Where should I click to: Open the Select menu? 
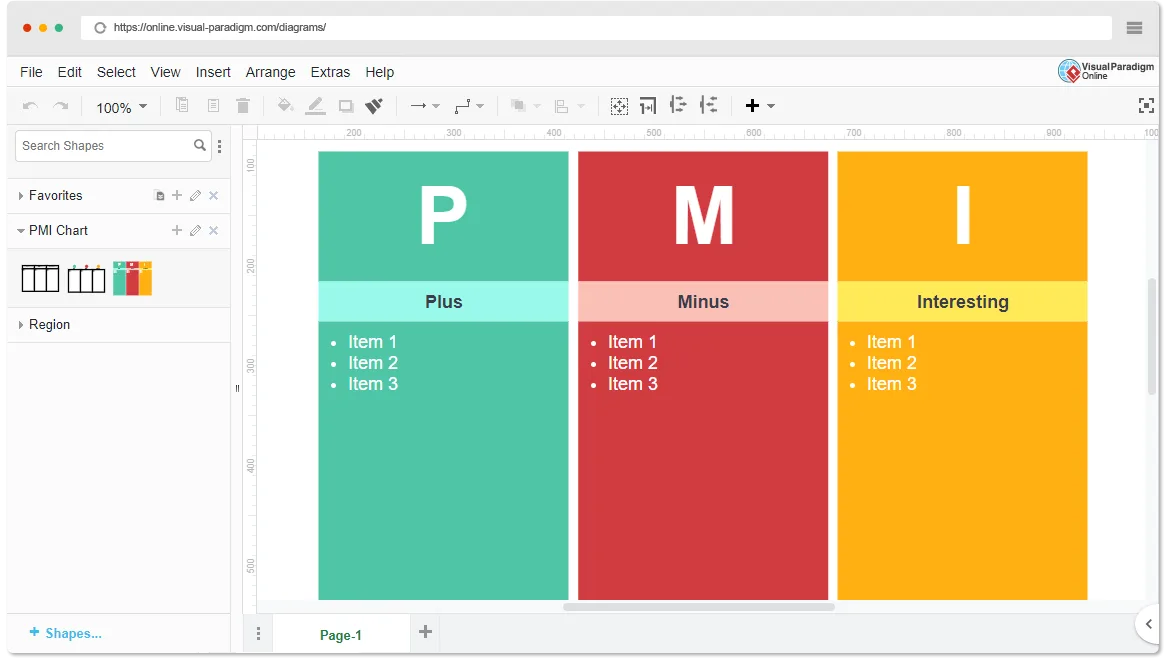coord(116,72)
